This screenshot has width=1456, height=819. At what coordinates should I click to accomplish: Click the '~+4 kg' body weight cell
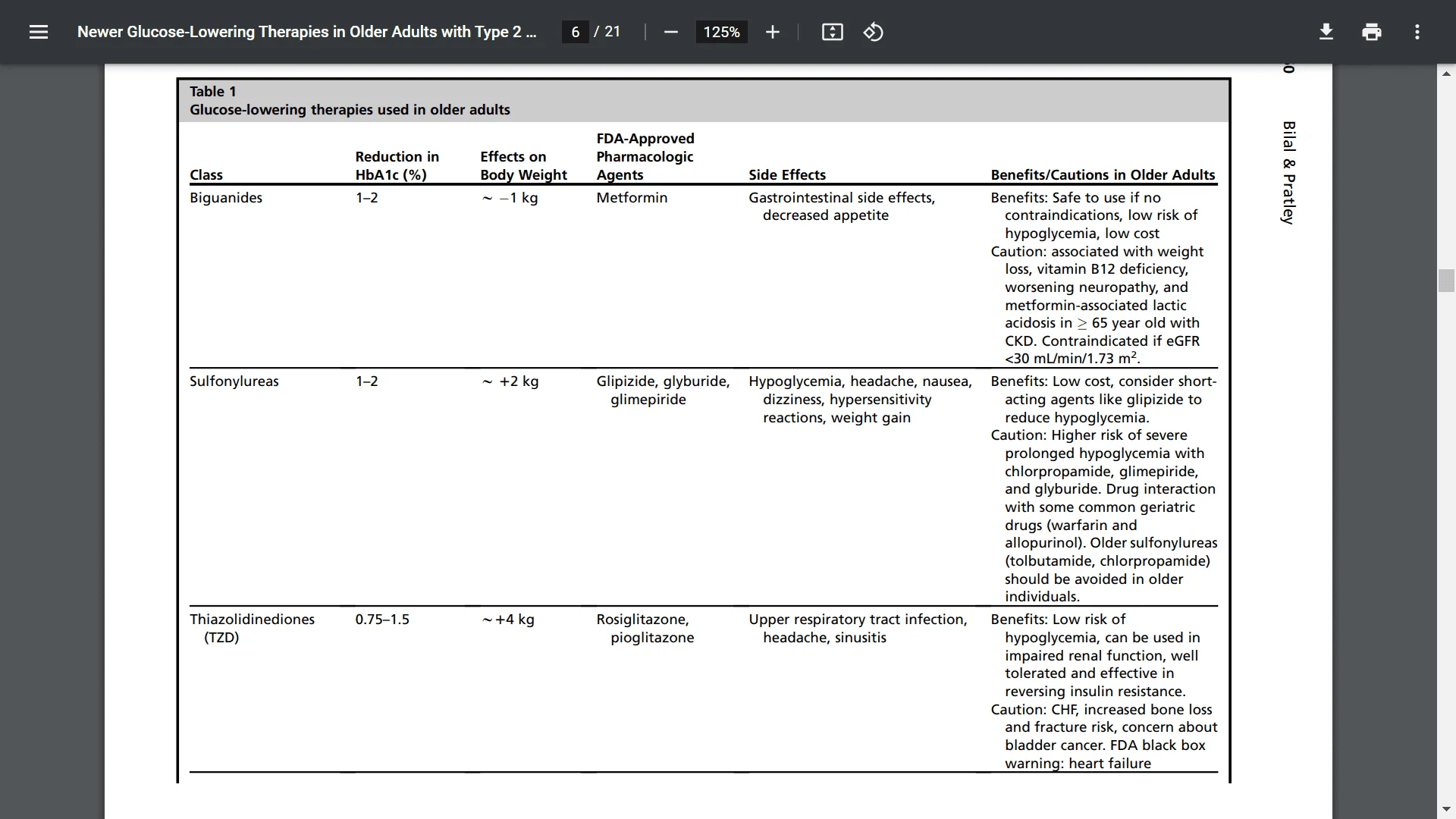[x=508, y=620]
